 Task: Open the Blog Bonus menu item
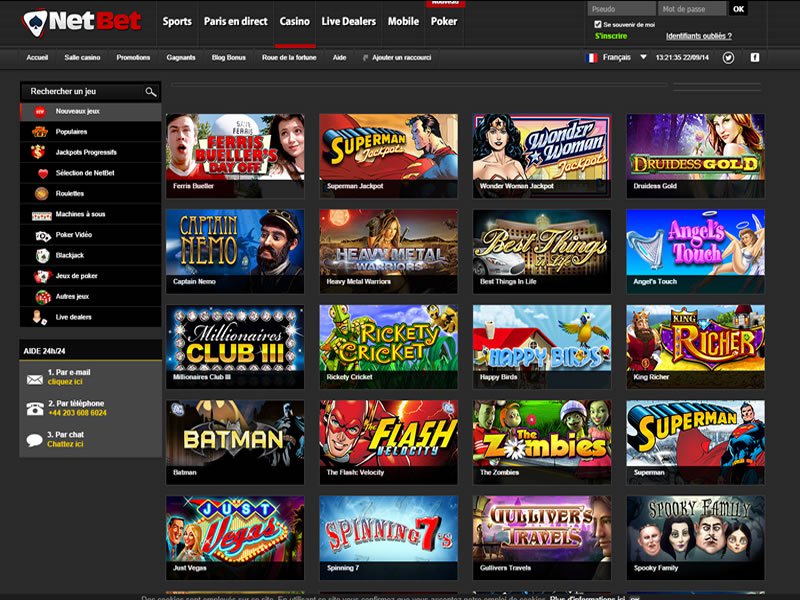(x=229, y=58)
